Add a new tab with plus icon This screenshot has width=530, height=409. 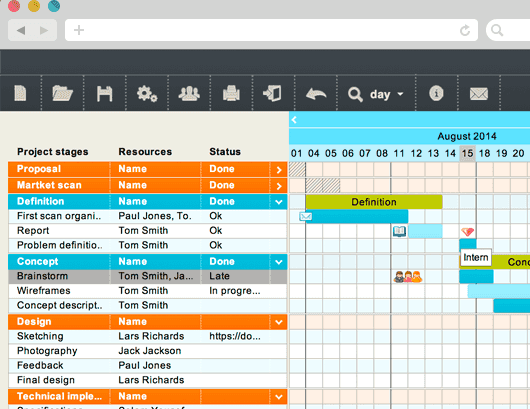[79, 30]
